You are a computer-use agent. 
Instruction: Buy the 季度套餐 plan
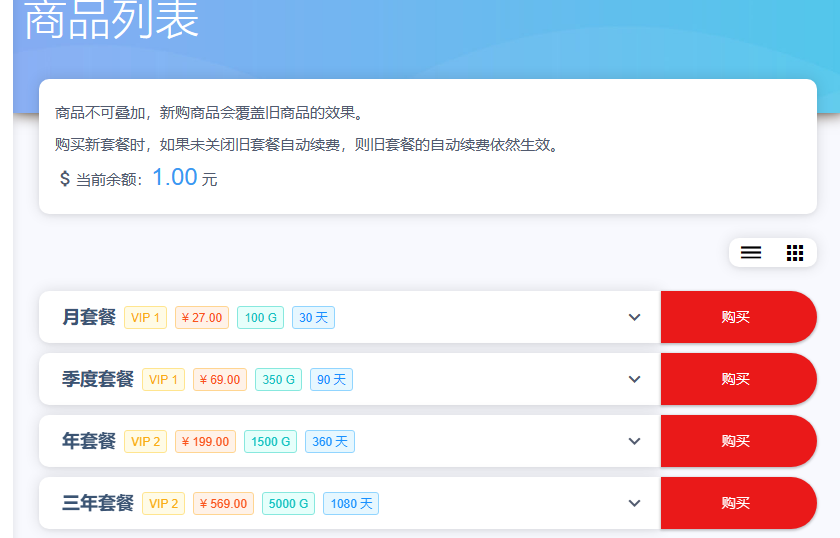pos(737,379)
